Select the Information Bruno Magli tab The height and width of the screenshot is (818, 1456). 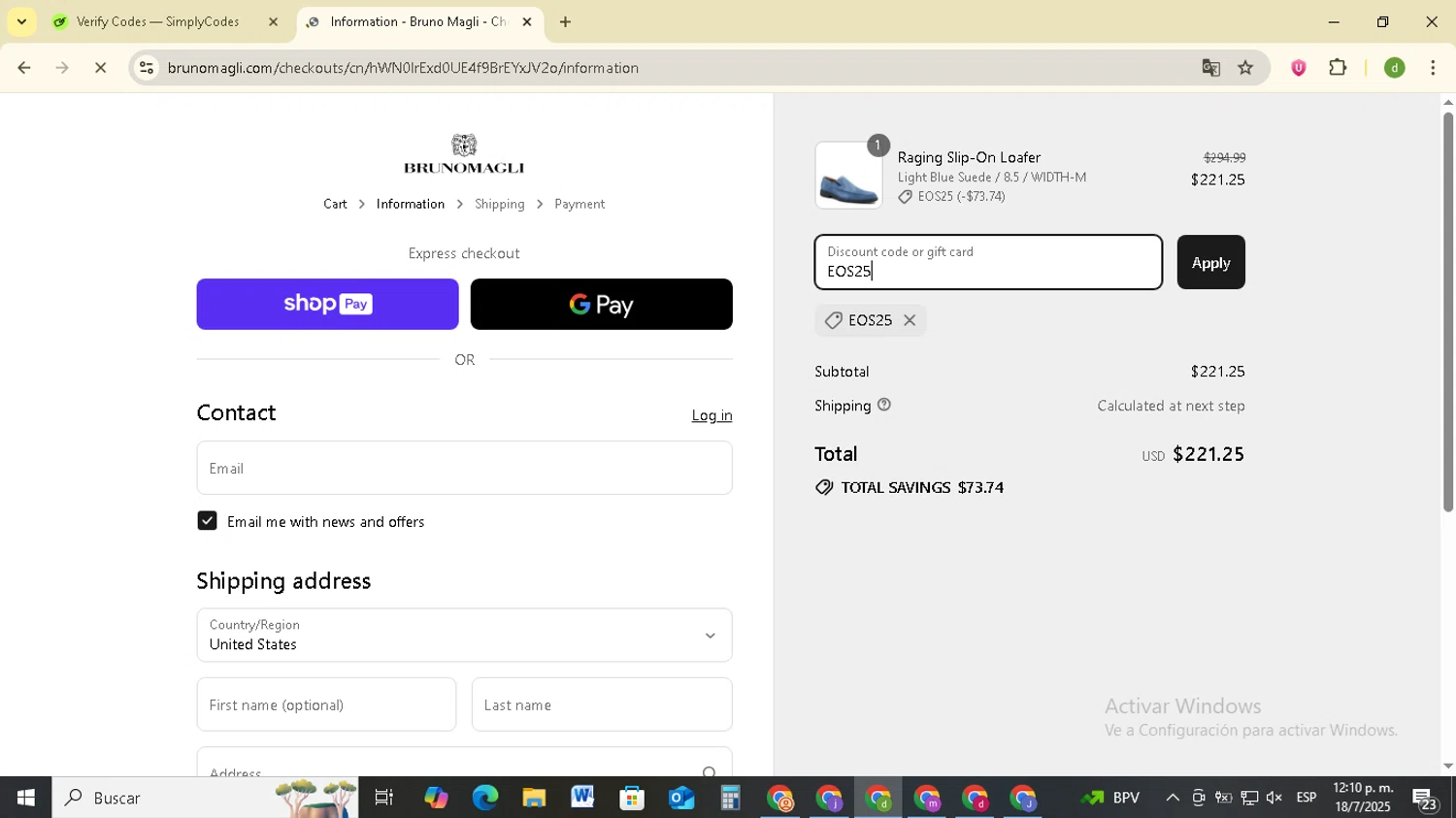pyautogui.click(x=417, y=21)
